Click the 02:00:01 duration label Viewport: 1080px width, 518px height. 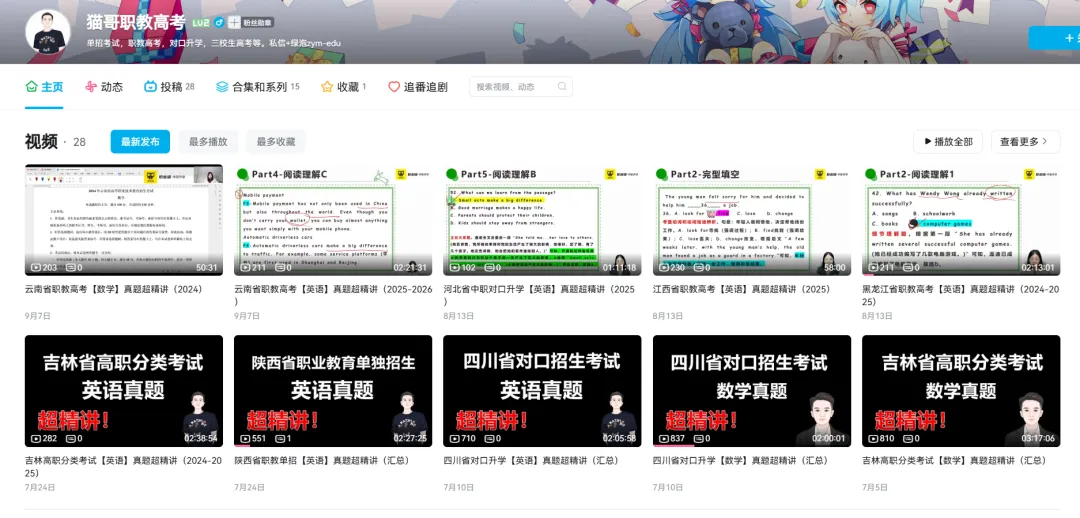point(829,438)
